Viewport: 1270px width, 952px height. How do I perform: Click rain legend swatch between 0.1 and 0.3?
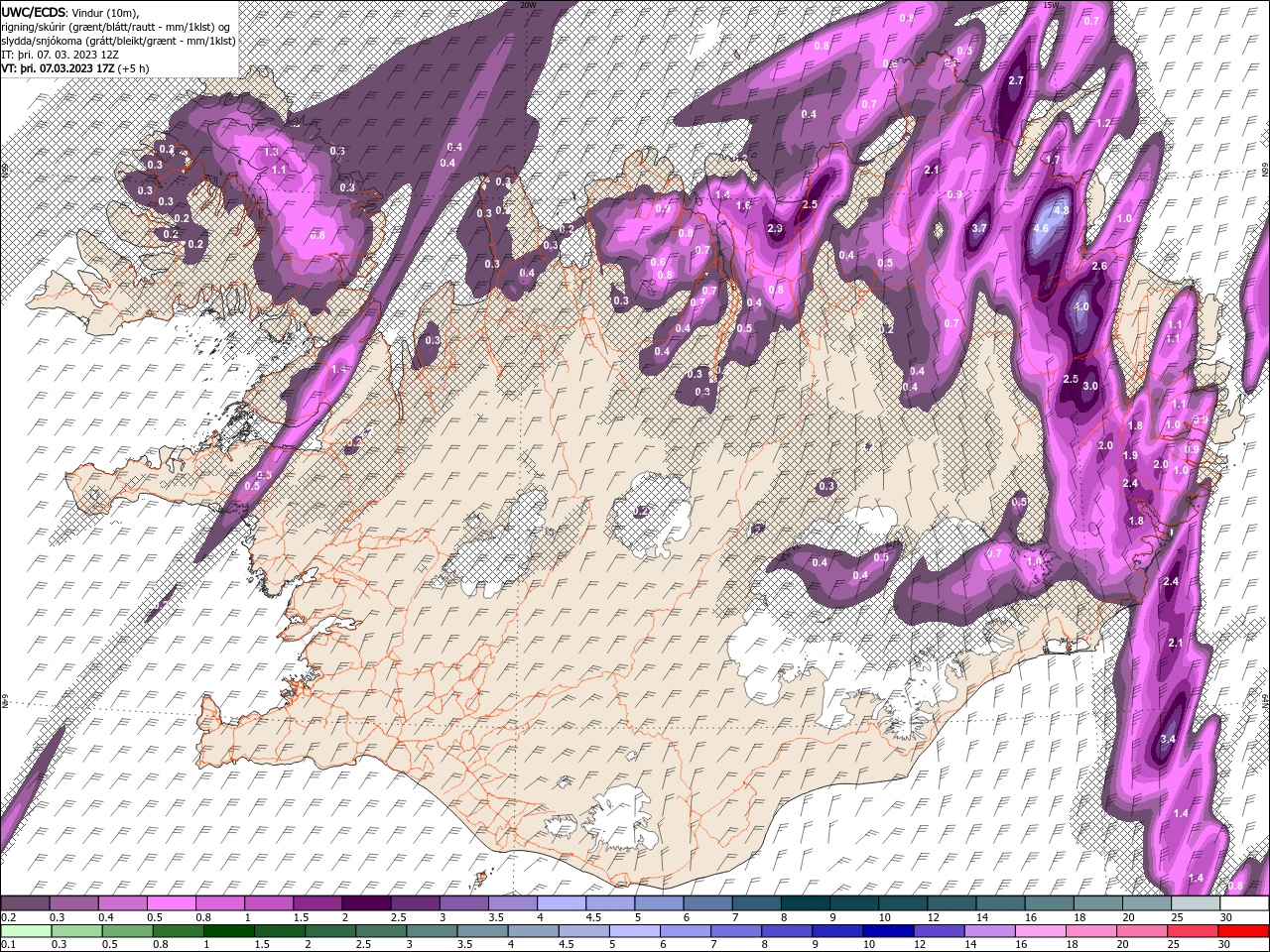[25, 931]
